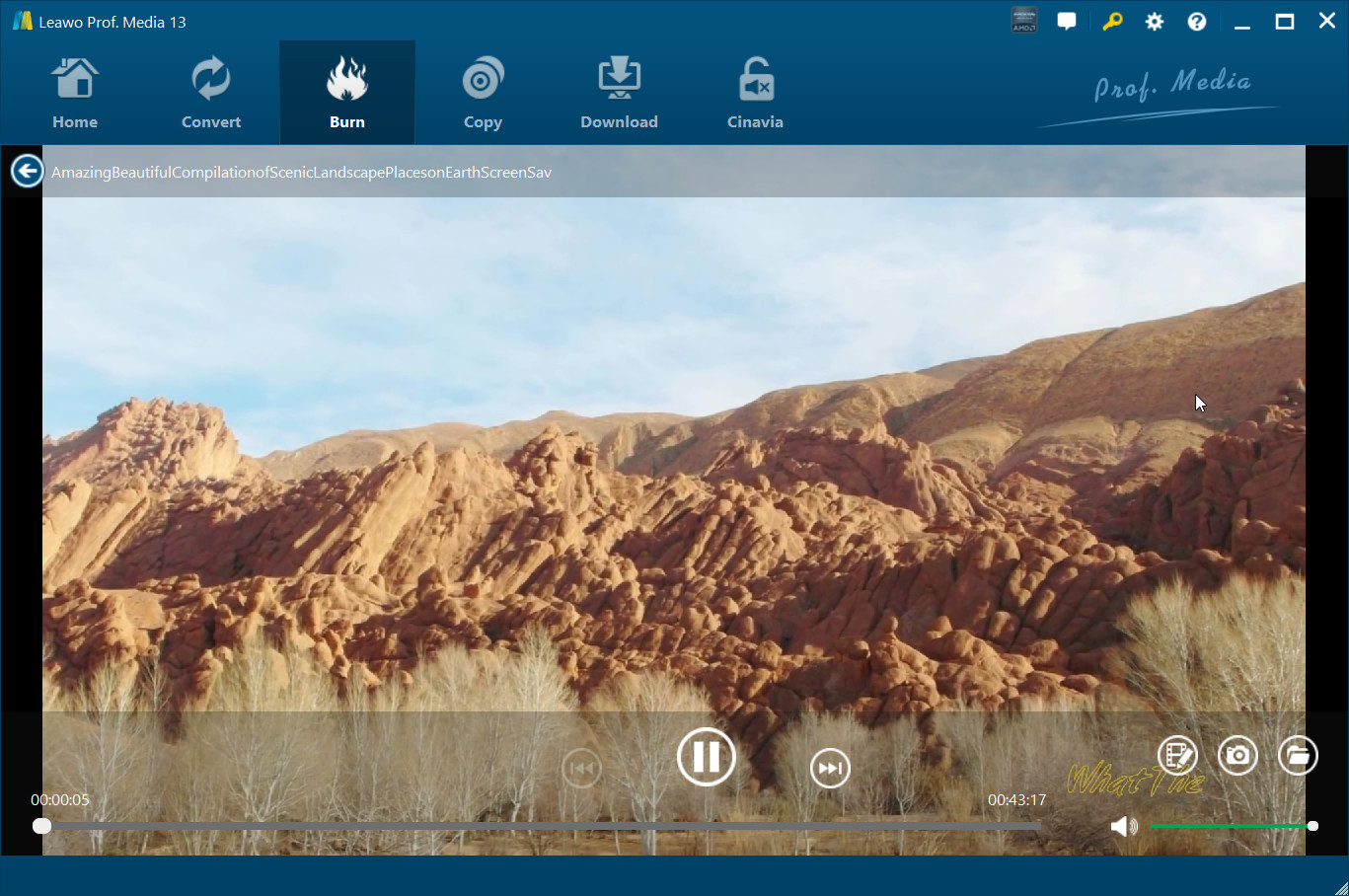Open the feedback speech bubble icon
The height and width of the screenshot is (896, 1349).
coord(1067,22)
